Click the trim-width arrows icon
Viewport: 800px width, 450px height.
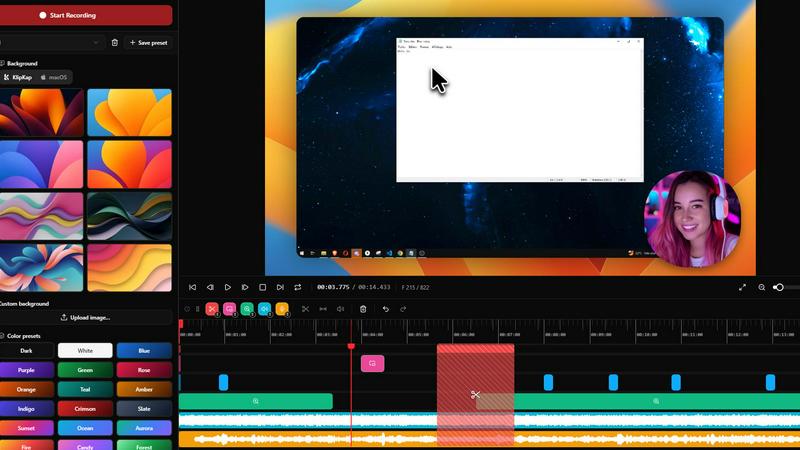[323, 309]
